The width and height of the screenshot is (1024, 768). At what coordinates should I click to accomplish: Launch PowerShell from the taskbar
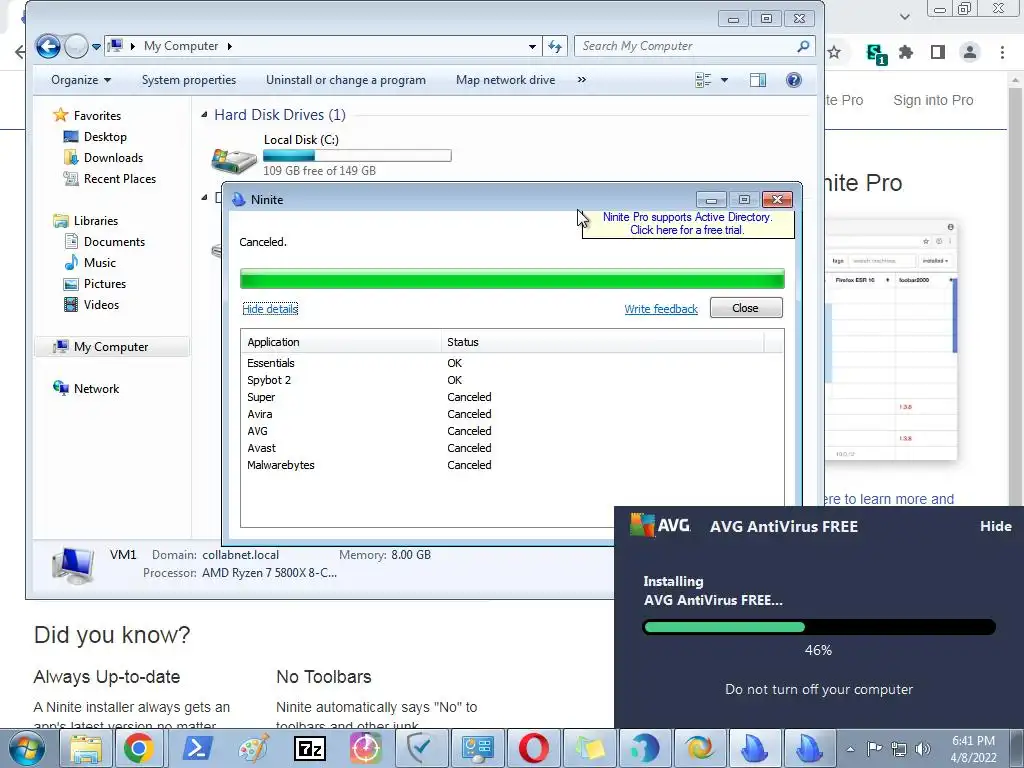click(x=198, y=748)
